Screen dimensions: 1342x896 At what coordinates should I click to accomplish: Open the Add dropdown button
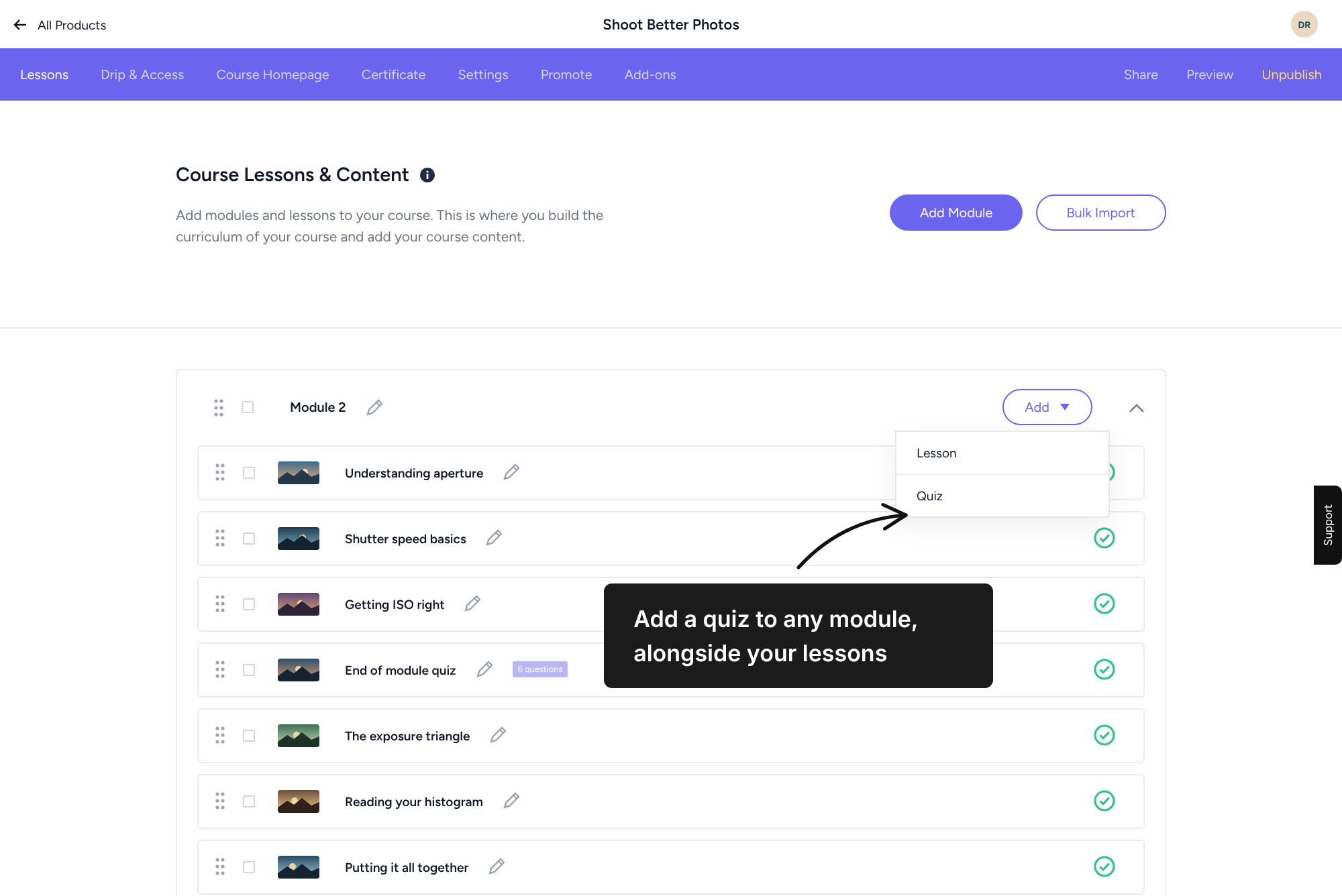point(1047,407)
